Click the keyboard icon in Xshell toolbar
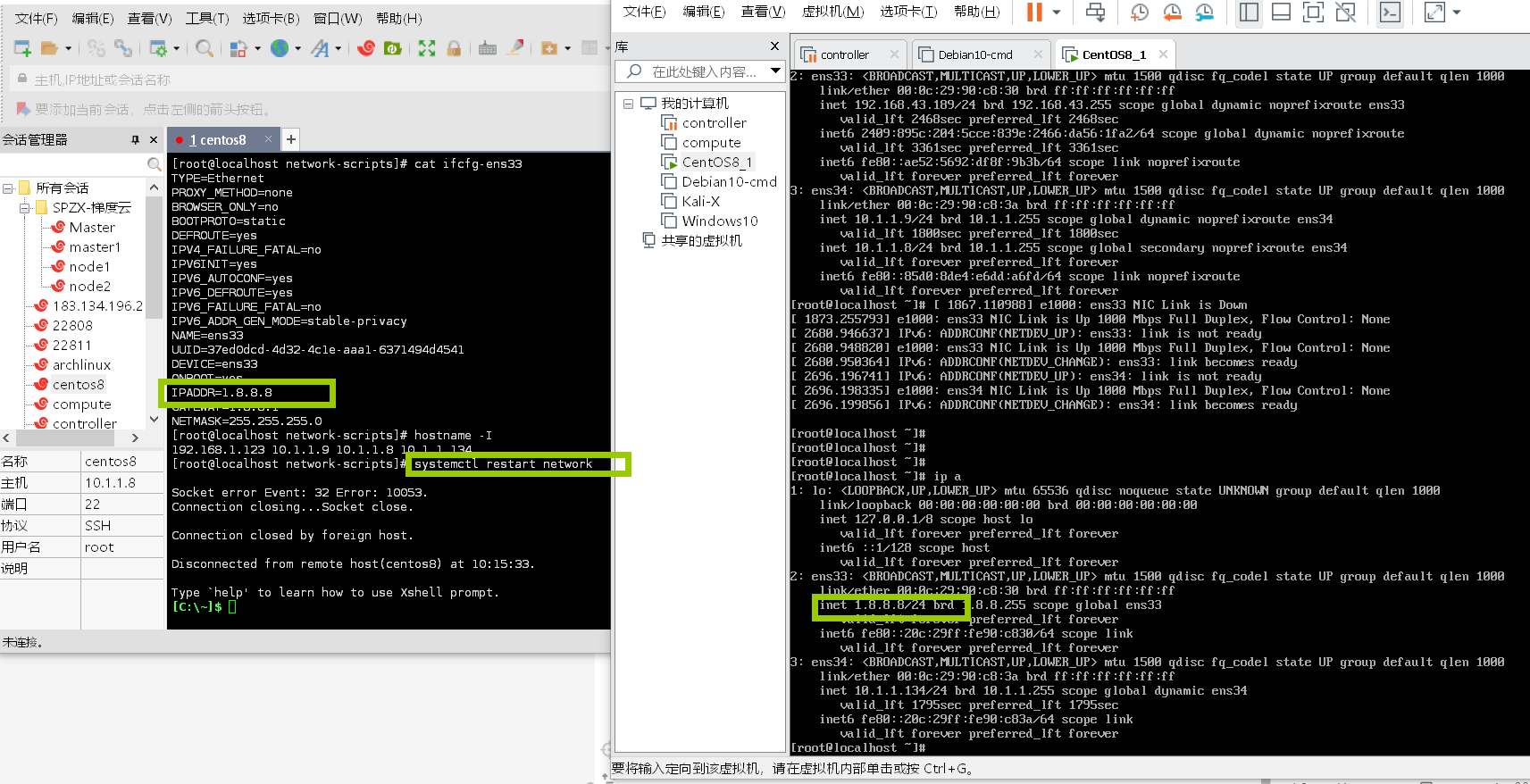This screenshot has width=1530, height=784. click(x=488, y=48)
